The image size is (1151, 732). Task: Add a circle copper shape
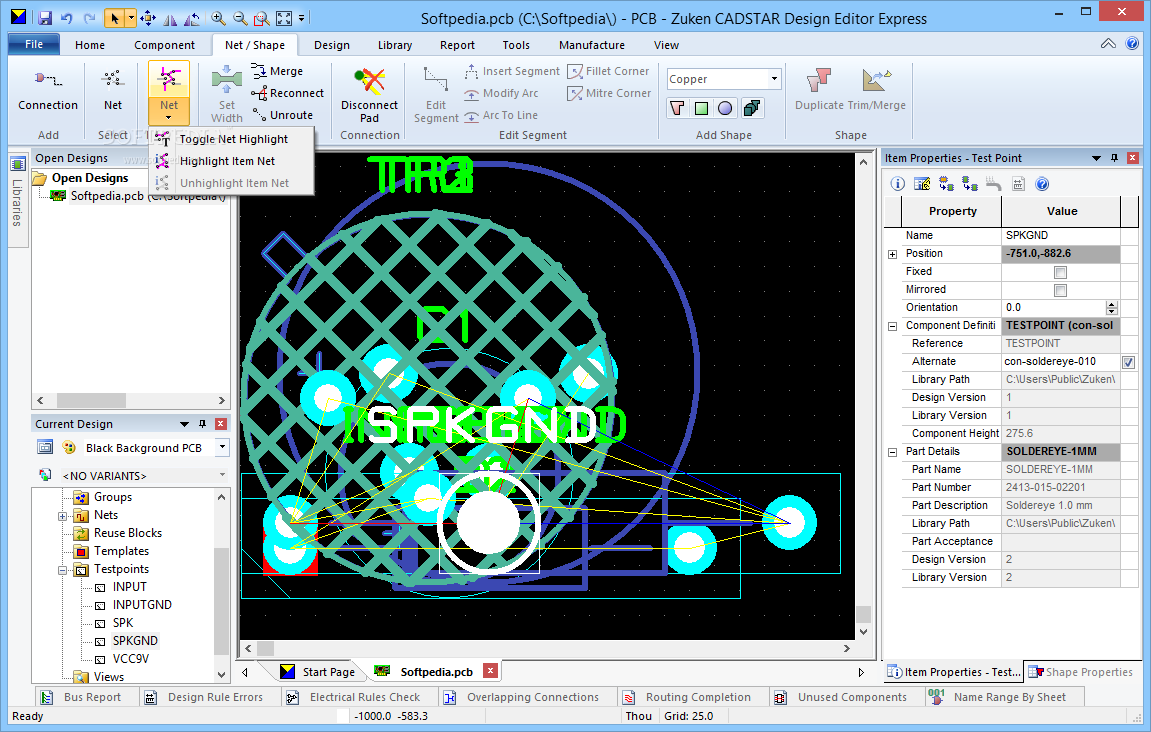coord(725,109)
